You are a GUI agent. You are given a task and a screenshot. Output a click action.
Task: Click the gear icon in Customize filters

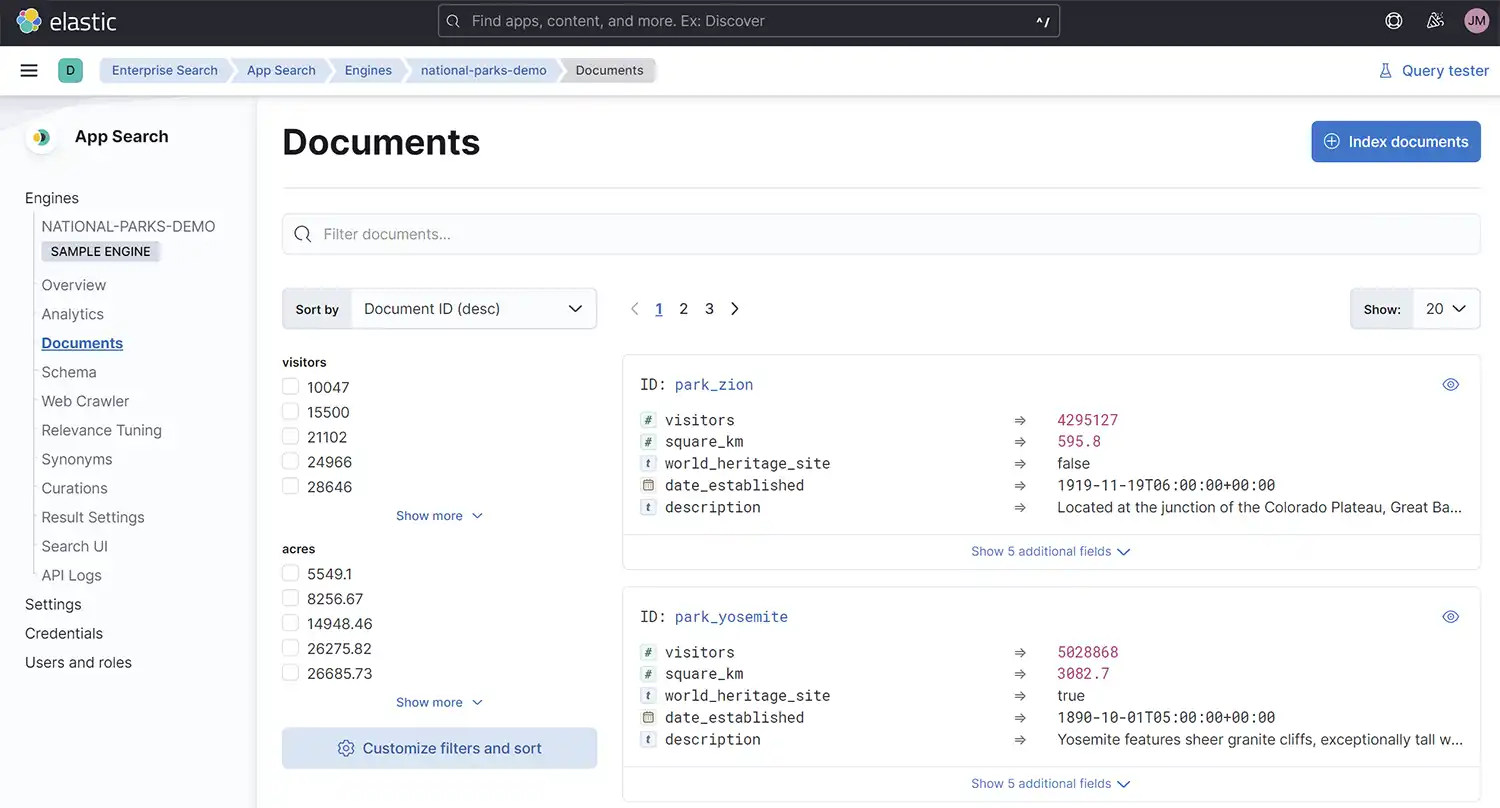point(346,748)
